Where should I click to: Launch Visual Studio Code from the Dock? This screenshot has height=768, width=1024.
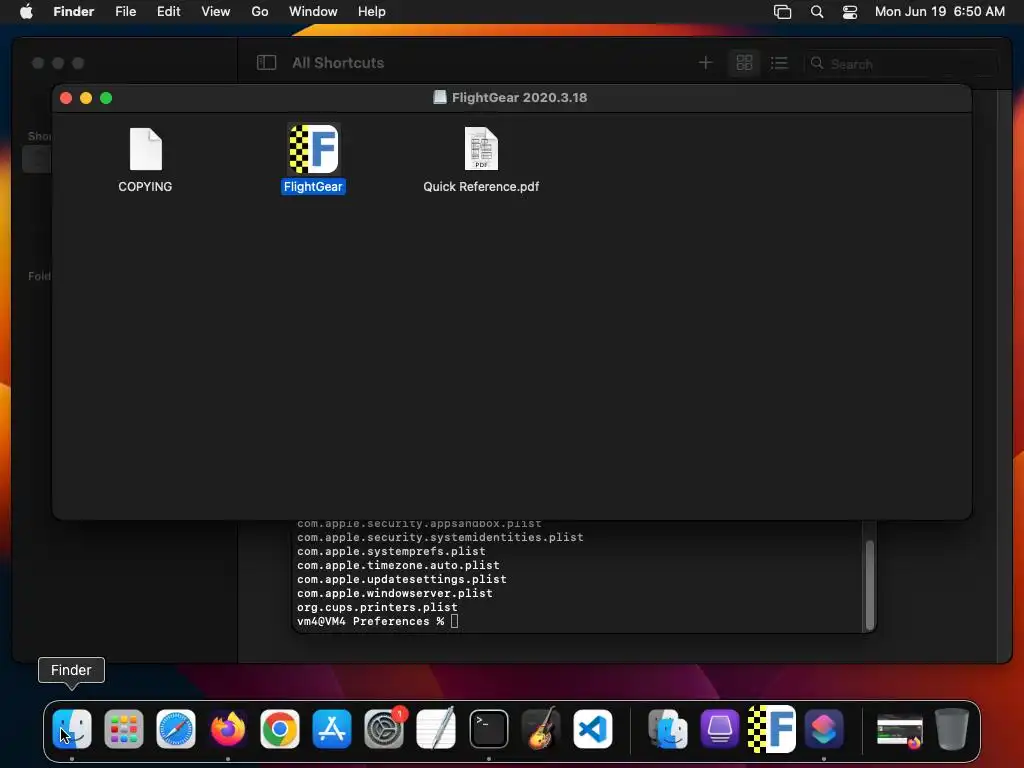[x=593, y=729]
